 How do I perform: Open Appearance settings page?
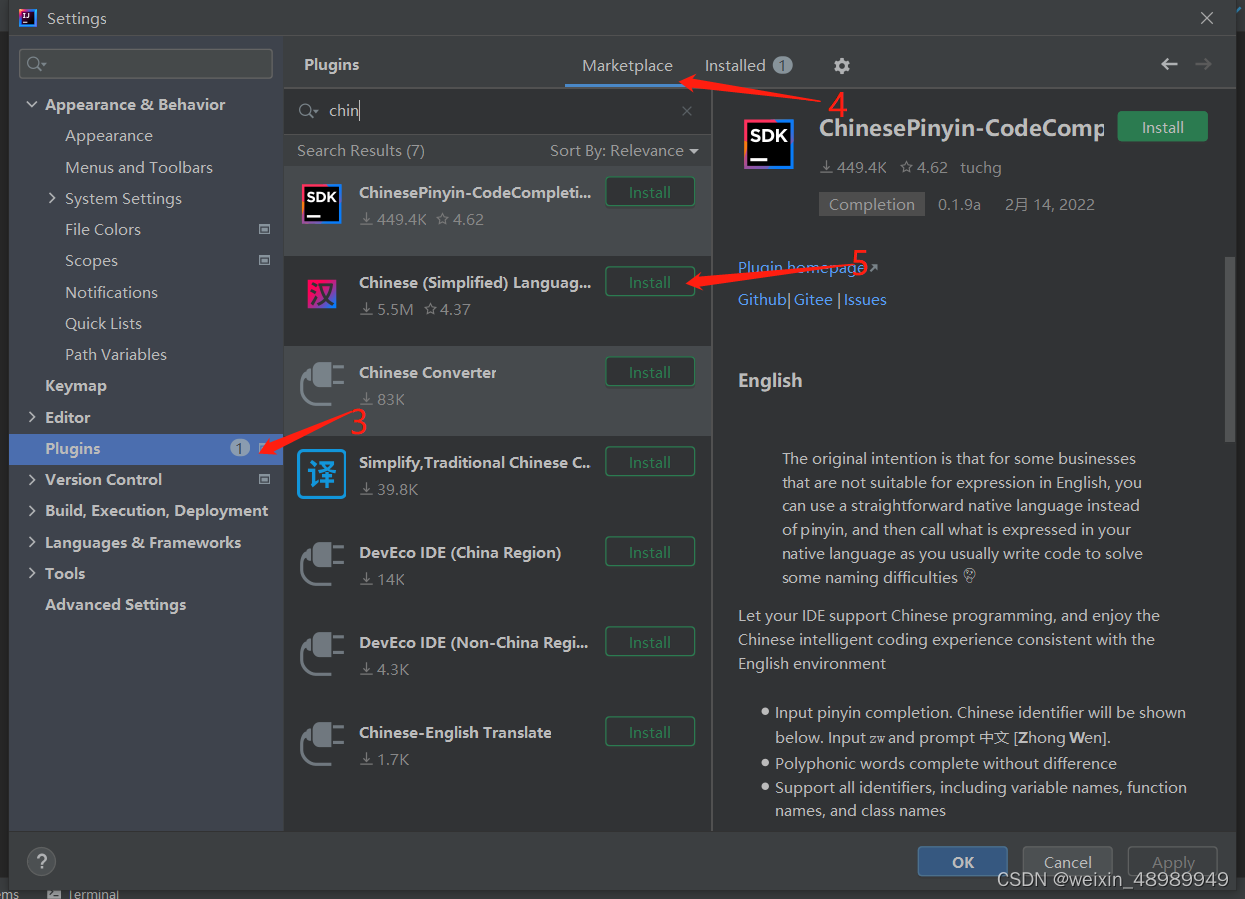(x=109, y=136)
